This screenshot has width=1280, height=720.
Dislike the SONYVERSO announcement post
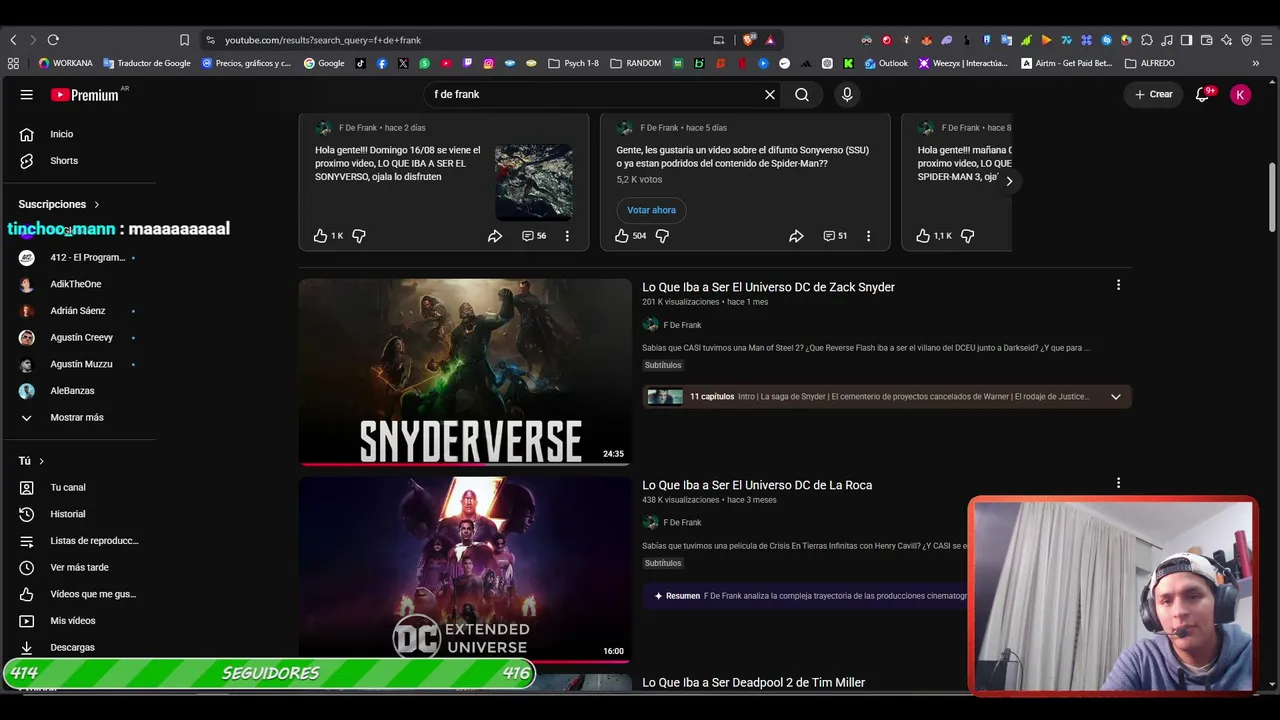coord(359,236)
